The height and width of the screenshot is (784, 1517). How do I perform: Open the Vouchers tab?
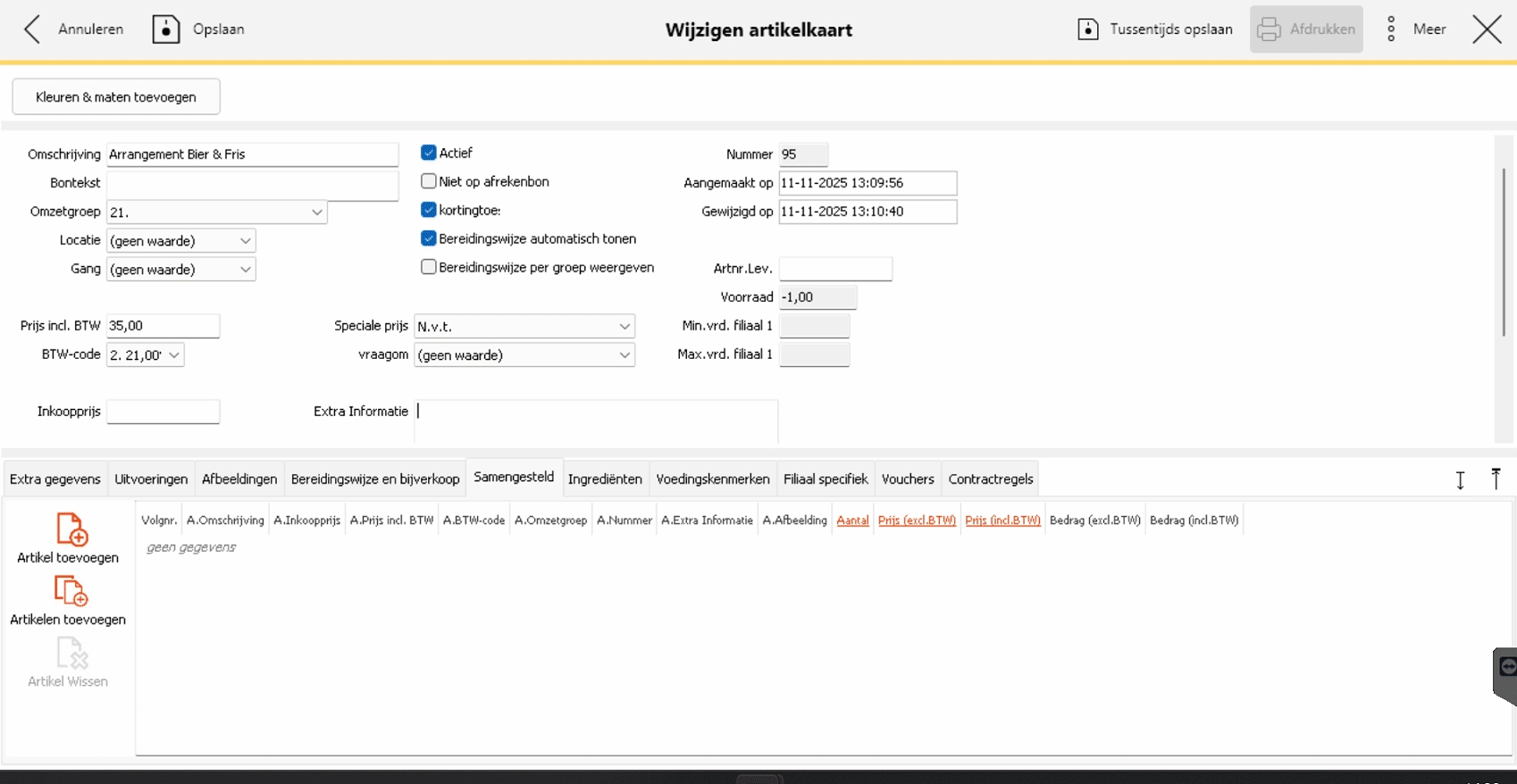pos(907,480)
